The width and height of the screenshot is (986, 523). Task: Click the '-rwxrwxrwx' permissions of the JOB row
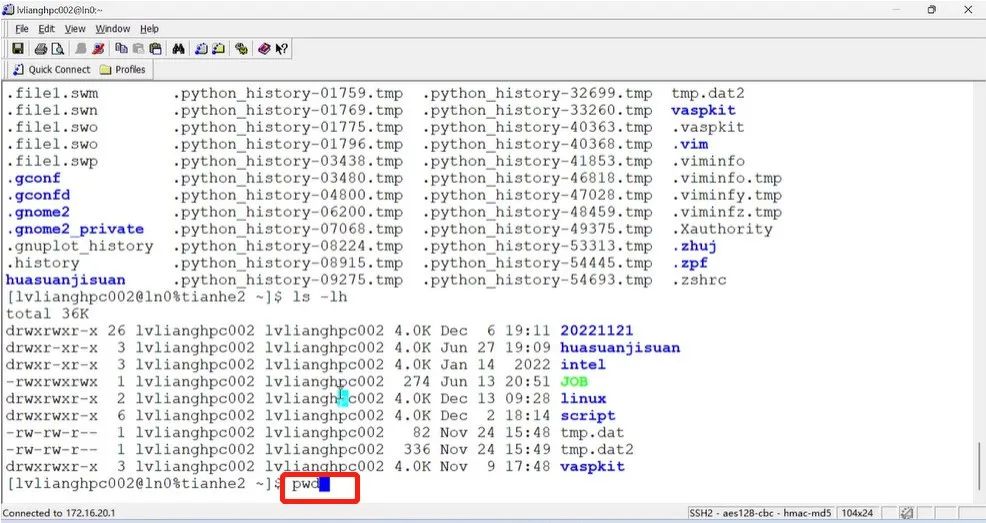click(52, 382)
